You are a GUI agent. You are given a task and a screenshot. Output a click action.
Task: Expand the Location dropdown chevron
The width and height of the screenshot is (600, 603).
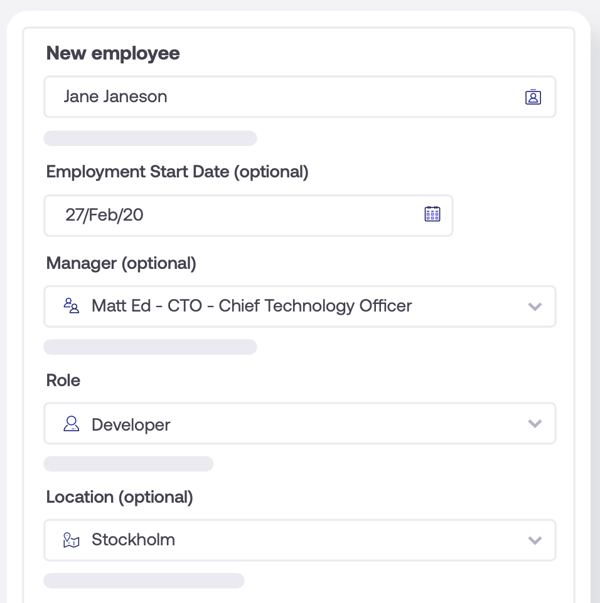pyautogui.click(x=535, y=541)
